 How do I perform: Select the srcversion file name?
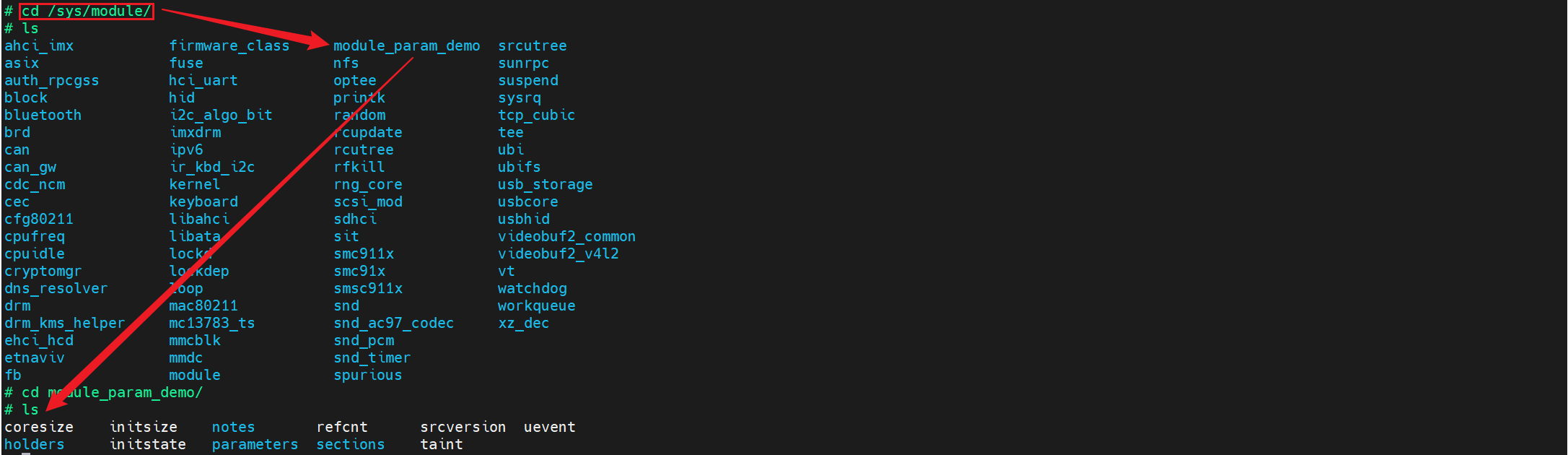[x=463, y=427]
